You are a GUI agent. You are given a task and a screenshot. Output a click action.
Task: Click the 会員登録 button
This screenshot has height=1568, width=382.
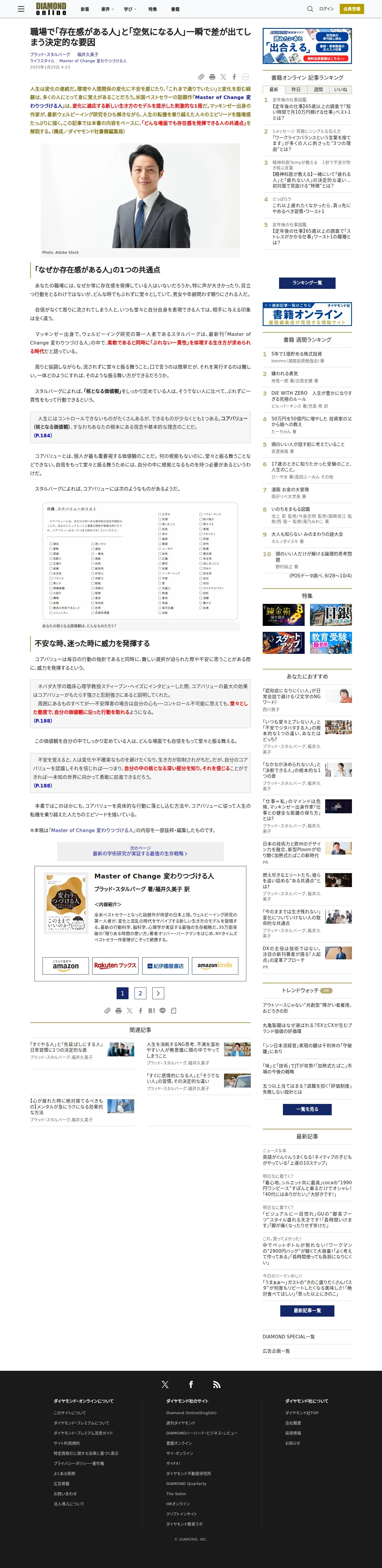tap(352, 9)
